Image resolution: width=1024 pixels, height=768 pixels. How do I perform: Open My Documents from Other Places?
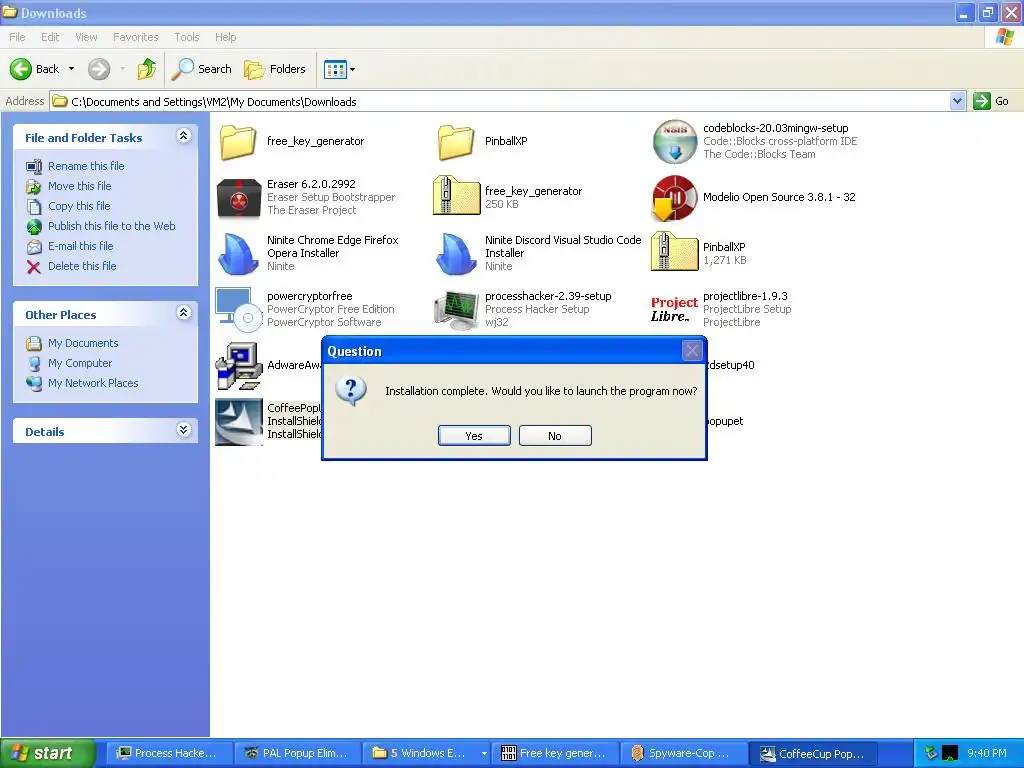point(82,343)
